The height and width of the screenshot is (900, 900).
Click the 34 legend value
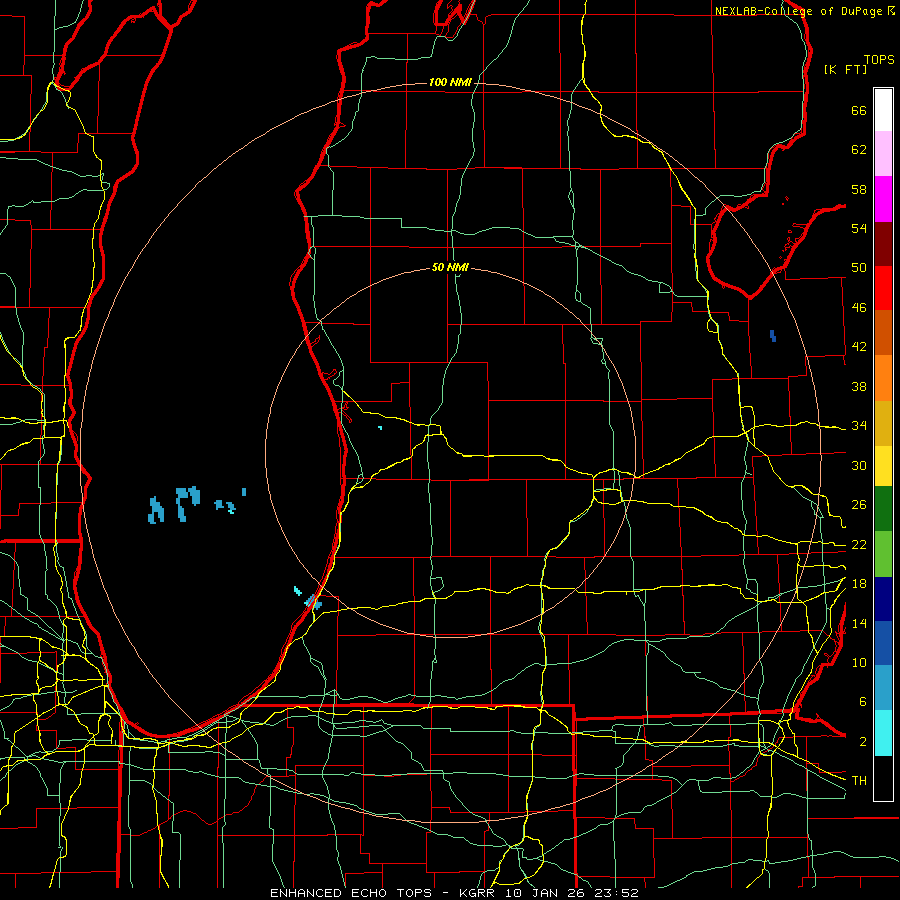[859, 426]
